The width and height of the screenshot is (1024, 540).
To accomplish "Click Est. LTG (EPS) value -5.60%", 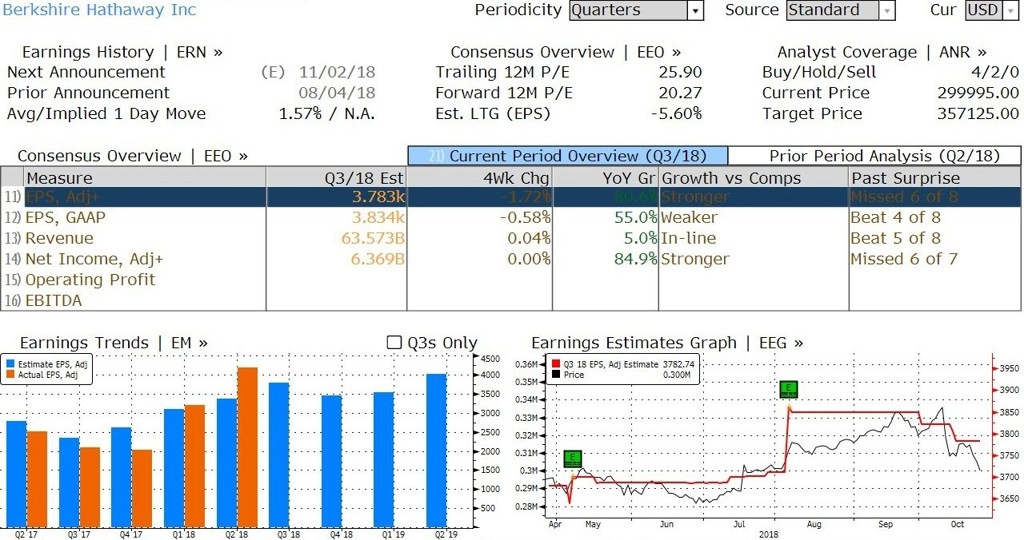I will [x=676, y=114].
